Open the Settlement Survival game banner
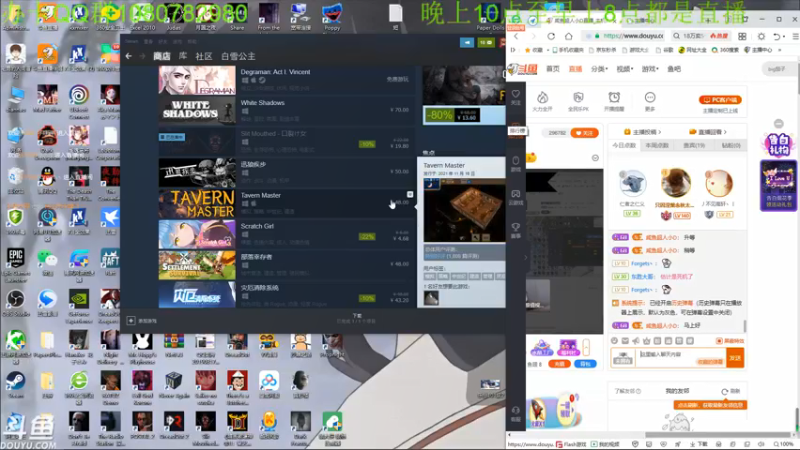 click(197, 265)
